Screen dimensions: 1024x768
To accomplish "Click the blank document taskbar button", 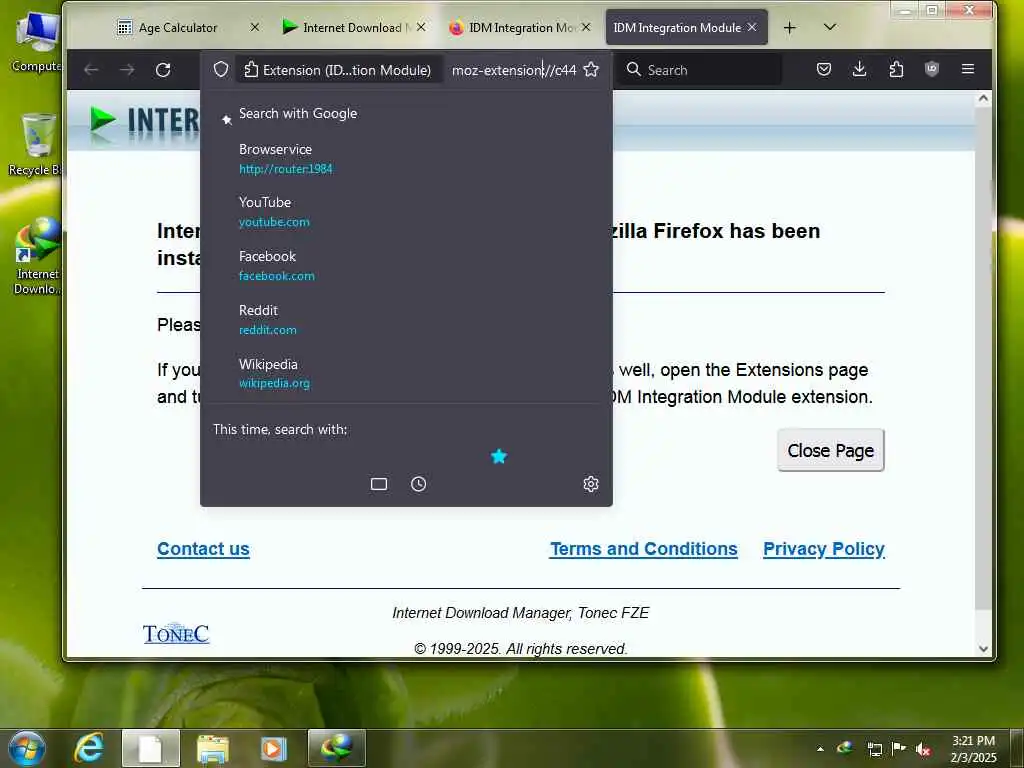I will point(151,748).
